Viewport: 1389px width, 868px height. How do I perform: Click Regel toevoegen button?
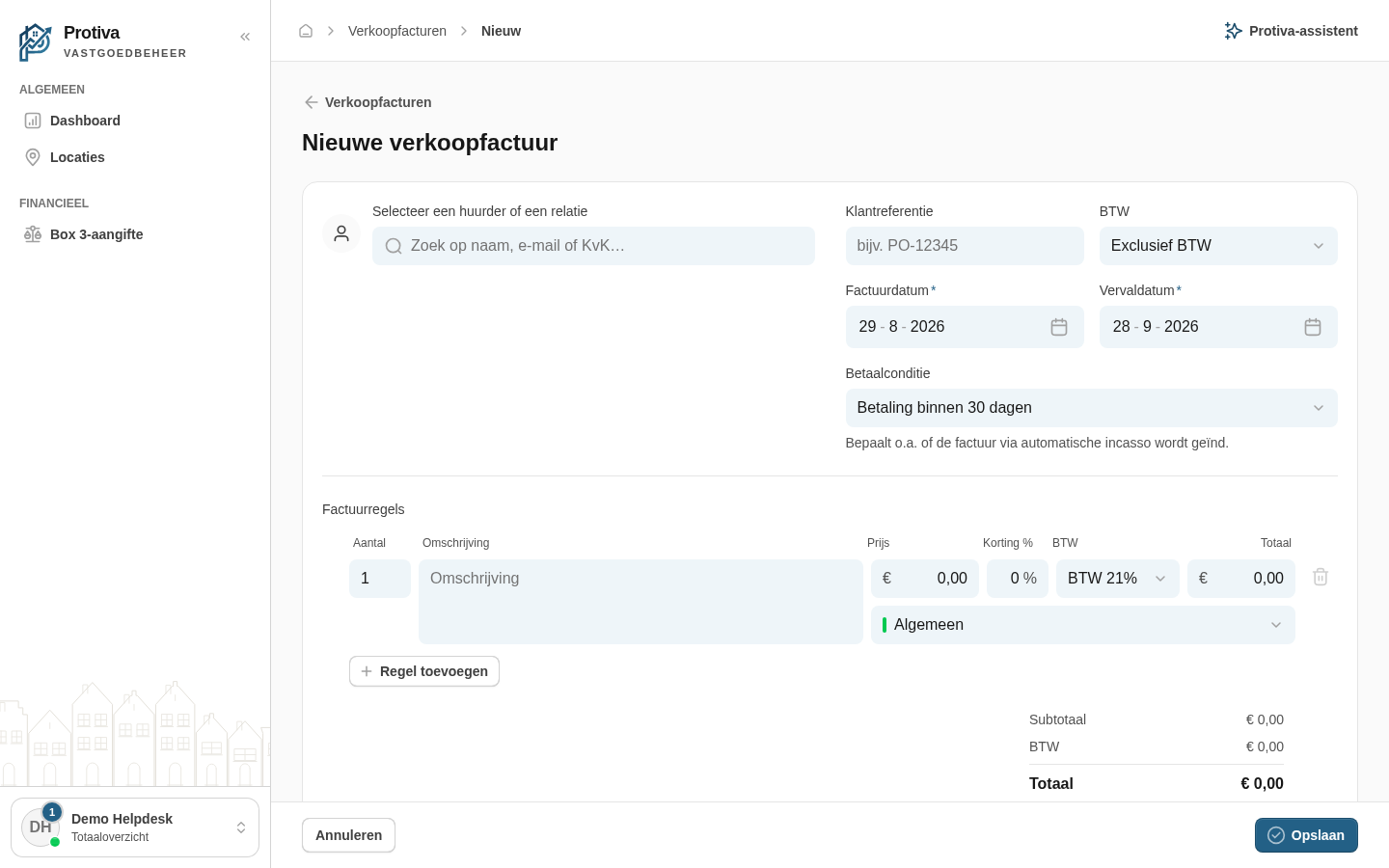click(x=424, y=671)
